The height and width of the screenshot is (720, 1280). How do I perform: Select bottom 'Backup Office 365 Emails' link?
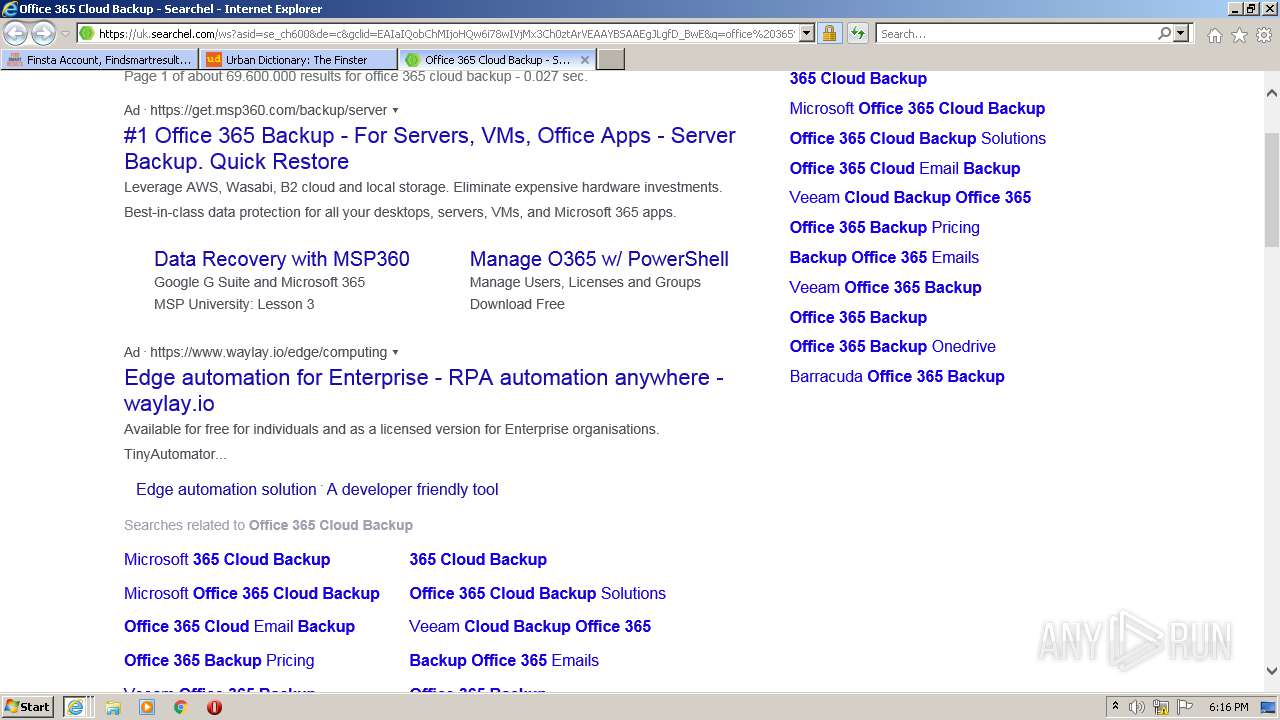coord(504,660)
